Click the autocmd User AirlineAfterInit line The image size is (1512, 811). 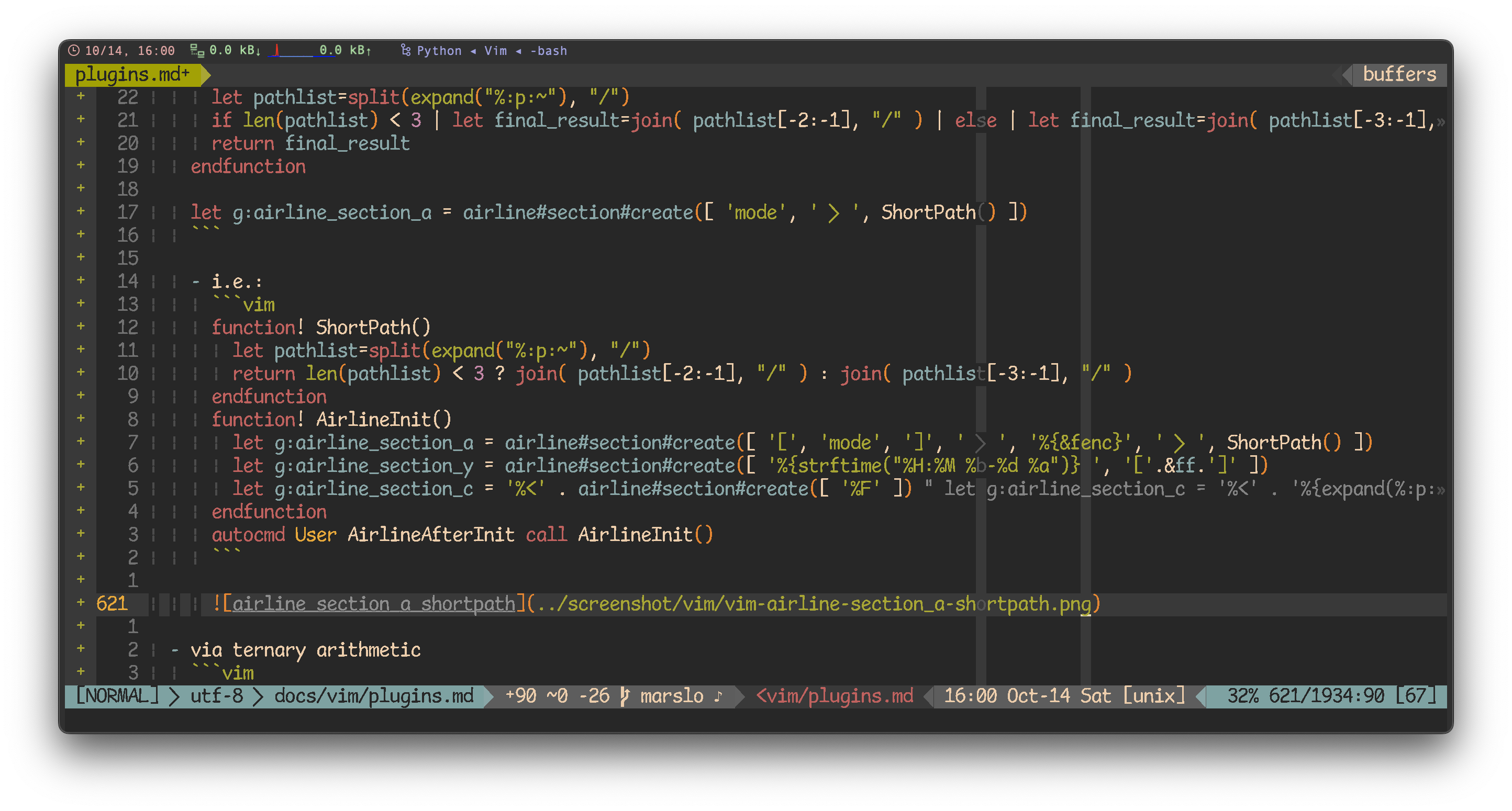pos(462,534)
